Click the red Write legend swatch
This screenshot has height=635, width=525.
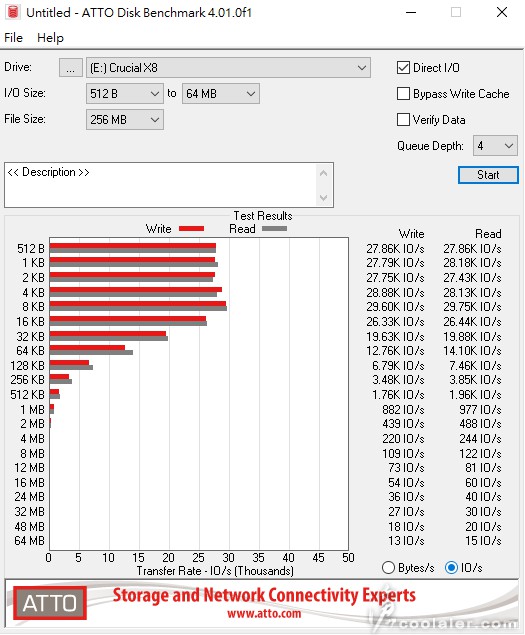click(191, 229)
